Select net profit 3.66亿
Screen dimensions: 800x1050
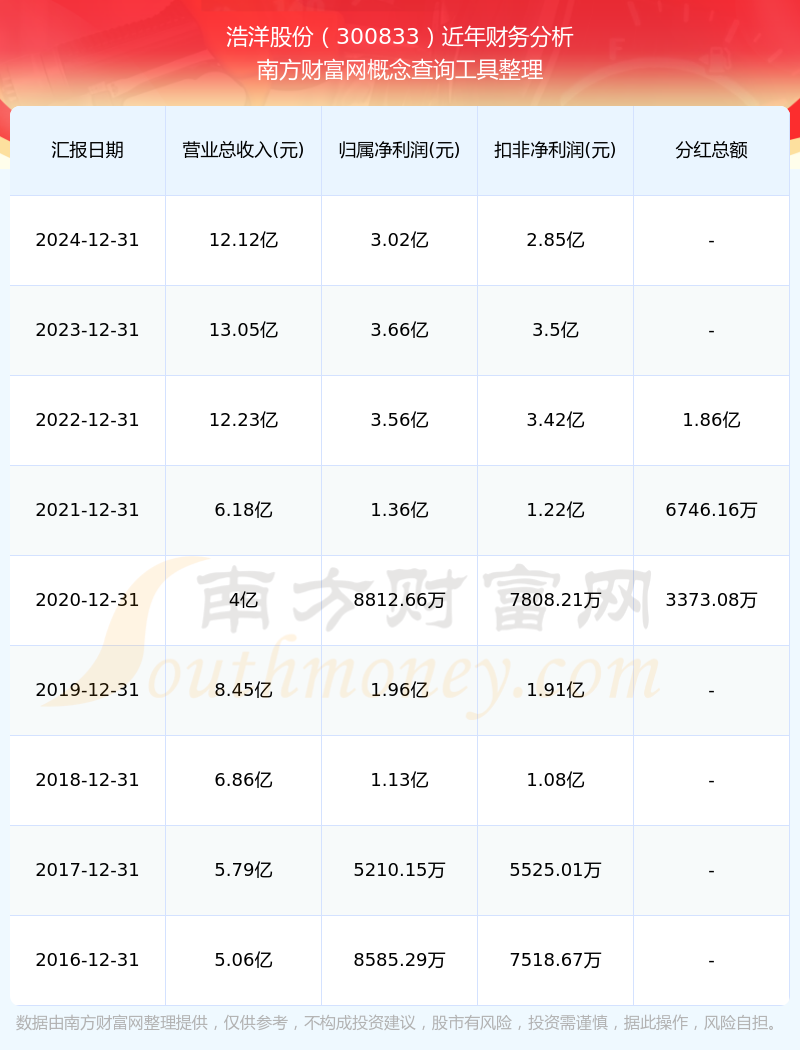(x=400, y=330)
